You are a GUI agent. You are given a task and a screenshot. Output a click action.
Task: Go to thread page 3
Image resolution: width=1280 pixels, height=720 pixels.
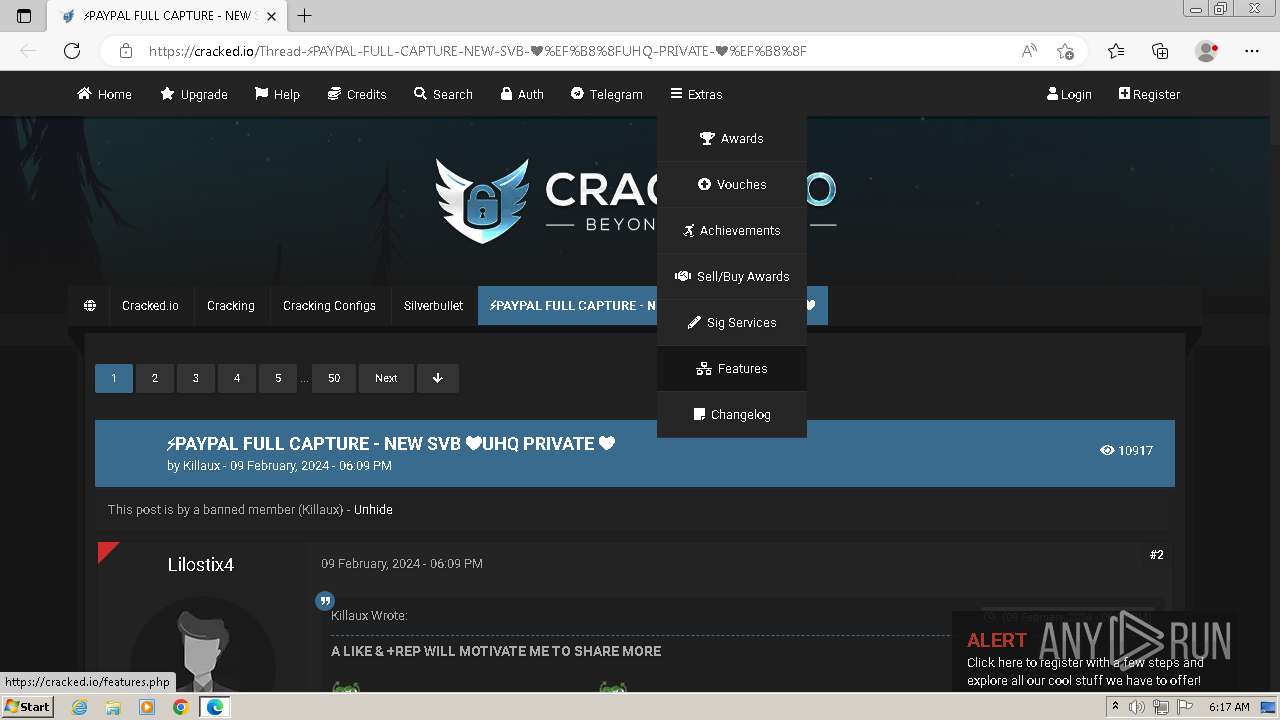point(196,378)
